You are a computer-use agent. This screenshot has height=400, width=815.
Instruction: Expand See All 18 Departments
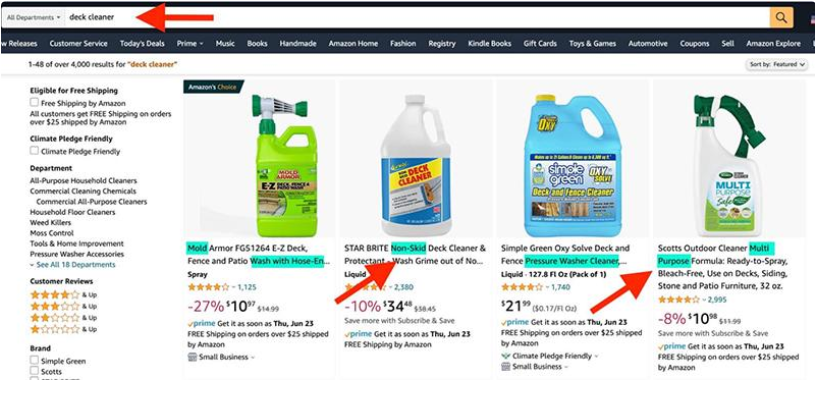click(72, 264)
